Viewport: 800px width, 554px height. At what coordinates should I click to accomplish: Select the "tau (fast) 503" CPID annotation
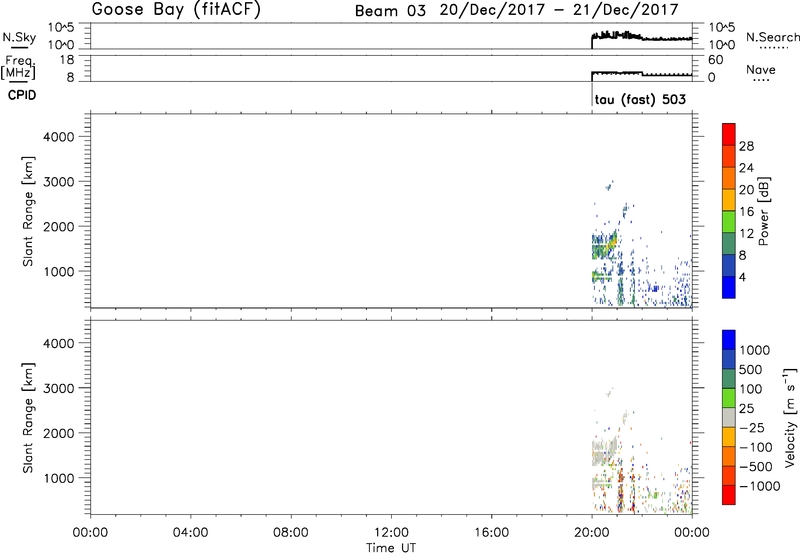(x=640, y=99)
